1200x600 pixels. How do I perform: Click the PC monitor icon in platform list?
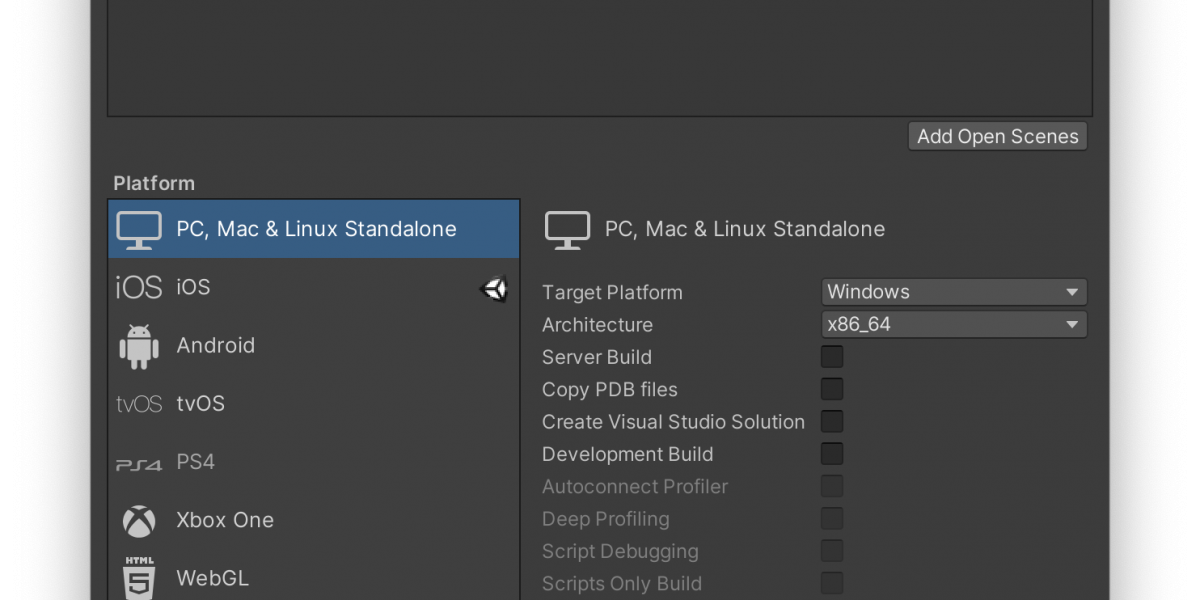(x=139, y=230)
